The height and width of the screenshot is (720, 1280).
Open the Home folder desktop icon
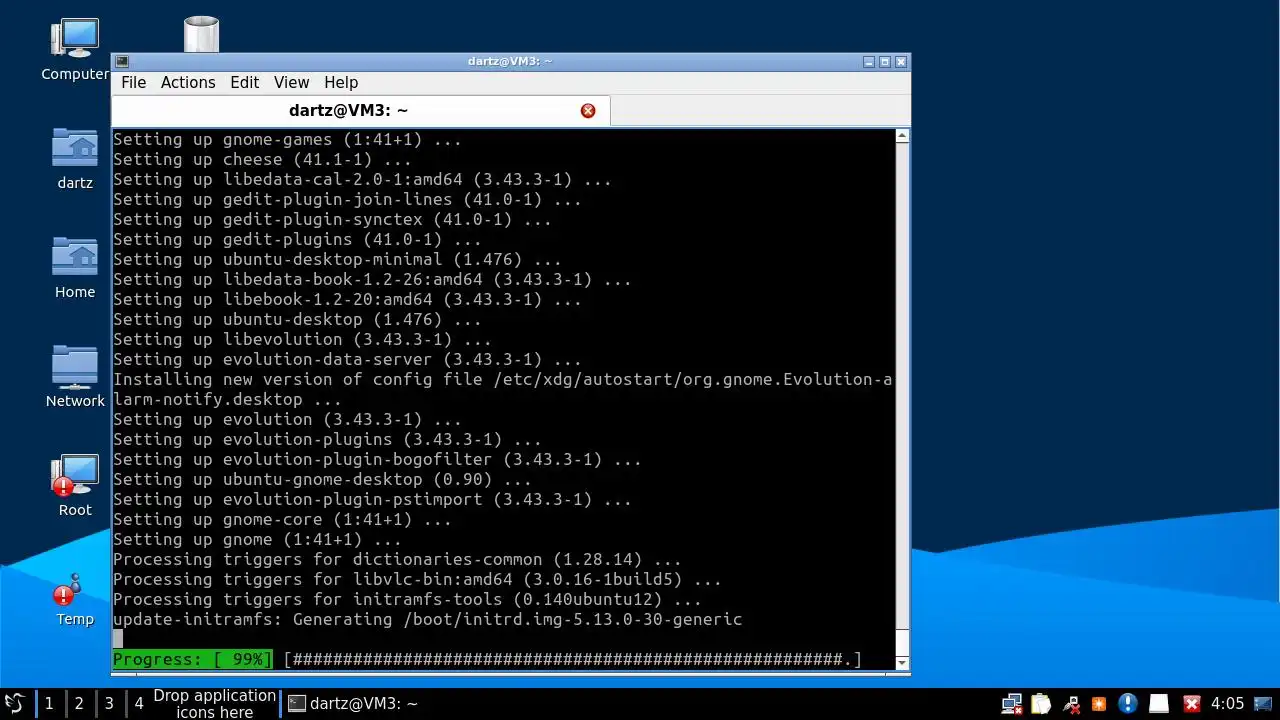(x=75, y=267)
